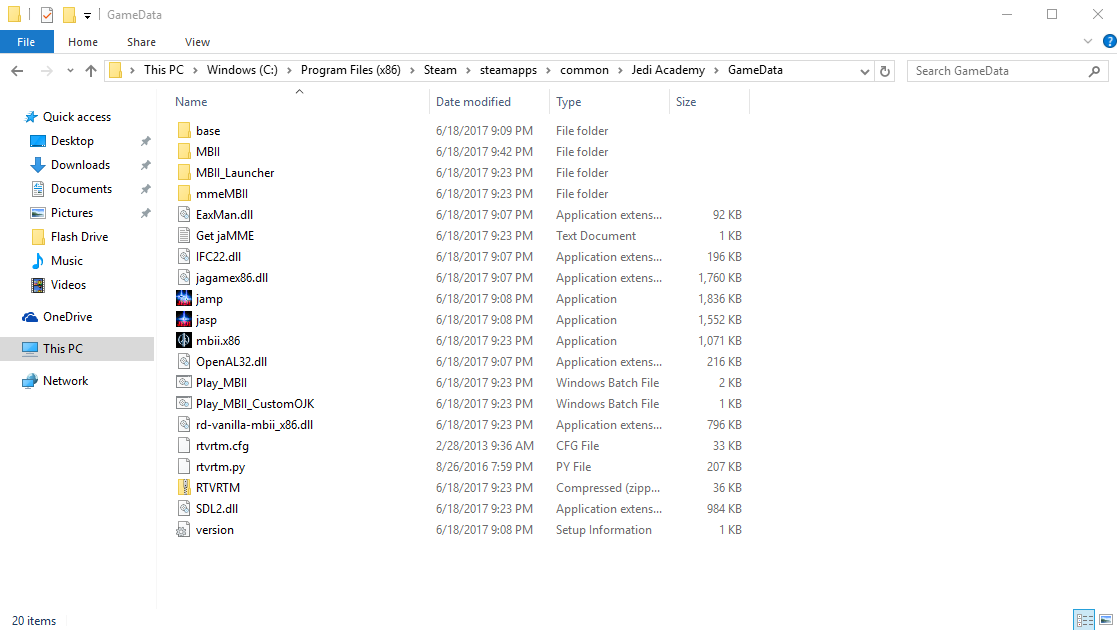Select the jasp application icon
The image size is (1117, 630).
[x=183, y=320]
